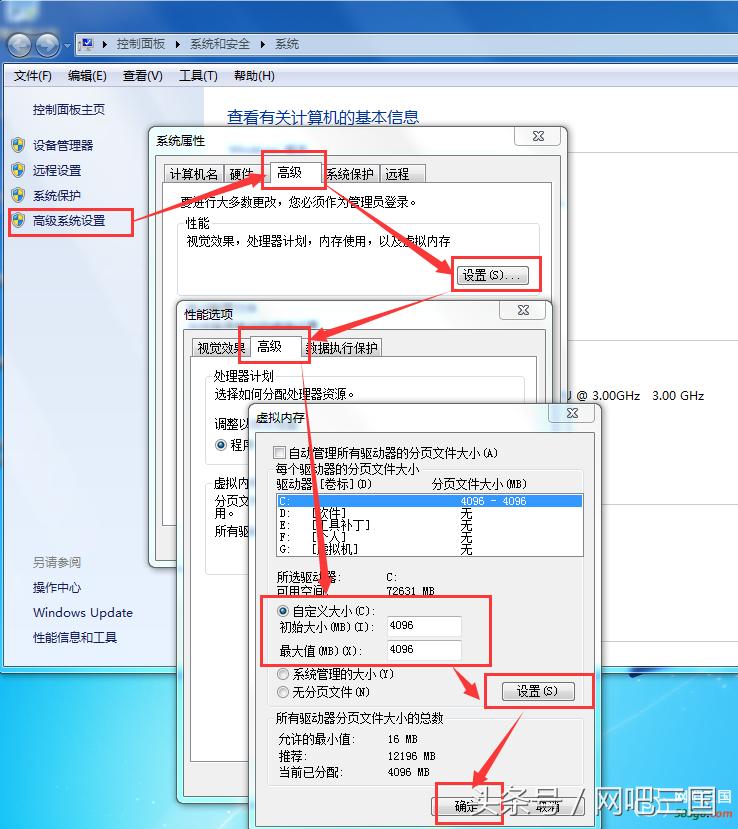Screen dimensions: 738x829
Task: Open the recent pages dropdown arrow
Action: tap(67, 45)
